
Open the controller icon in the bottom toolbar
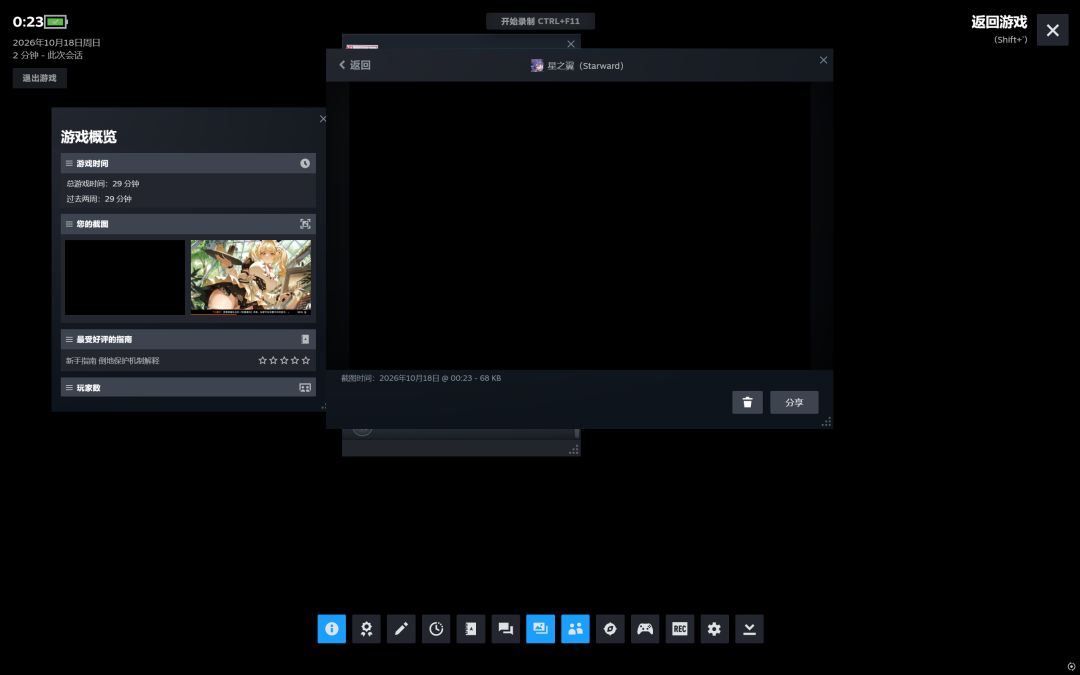point(645,629)
